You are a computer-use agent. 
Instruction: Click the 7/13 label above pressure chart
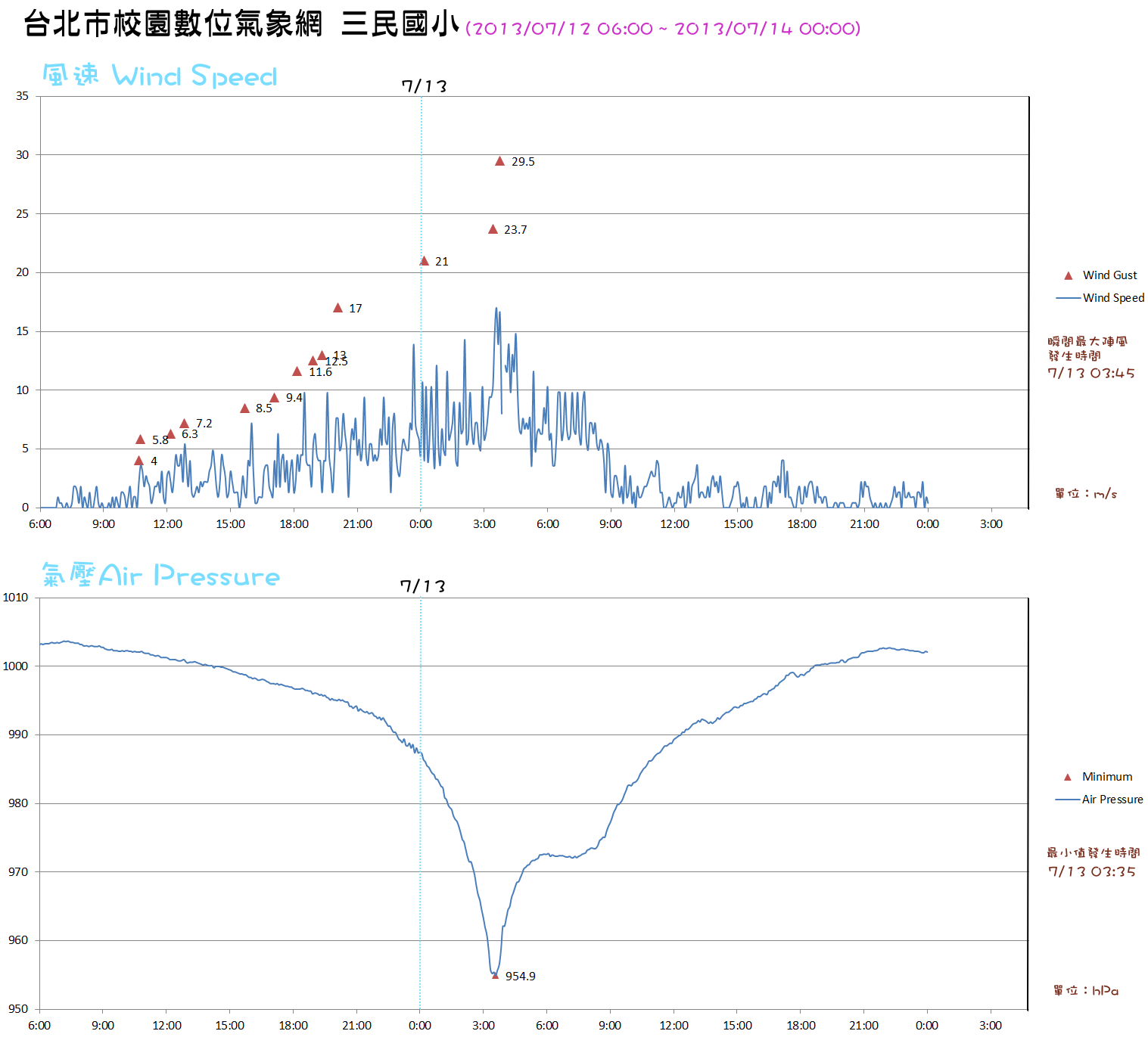422,586
